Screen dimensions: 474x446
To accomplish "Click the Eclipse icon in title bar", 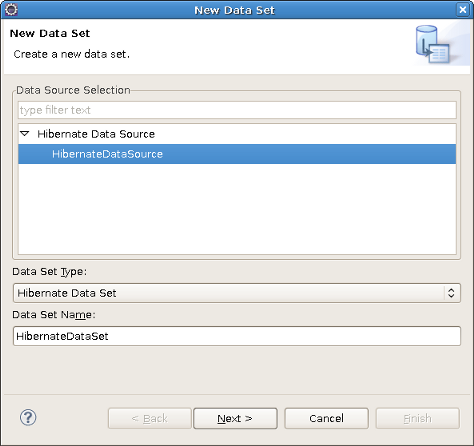I will click(x=11, y=10).
